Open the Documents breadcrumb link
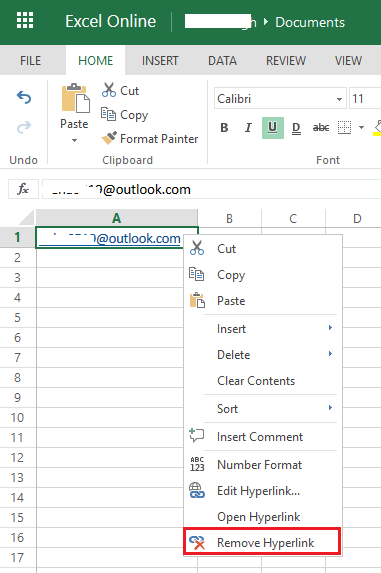 [x=310, y=22]
